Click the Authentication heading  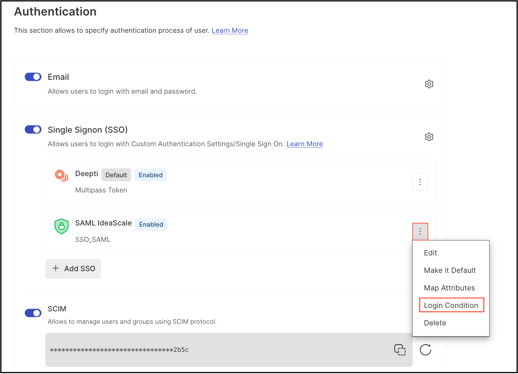(x=55, y=12)
